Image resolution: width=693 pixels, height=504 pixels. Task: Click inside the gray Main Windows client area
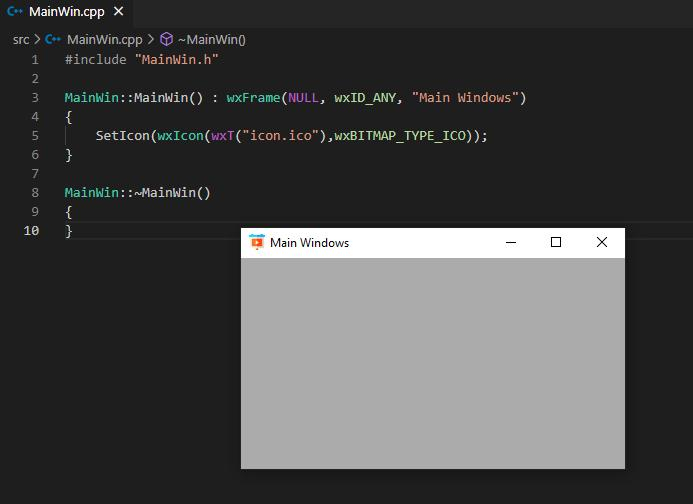[432, 362]
